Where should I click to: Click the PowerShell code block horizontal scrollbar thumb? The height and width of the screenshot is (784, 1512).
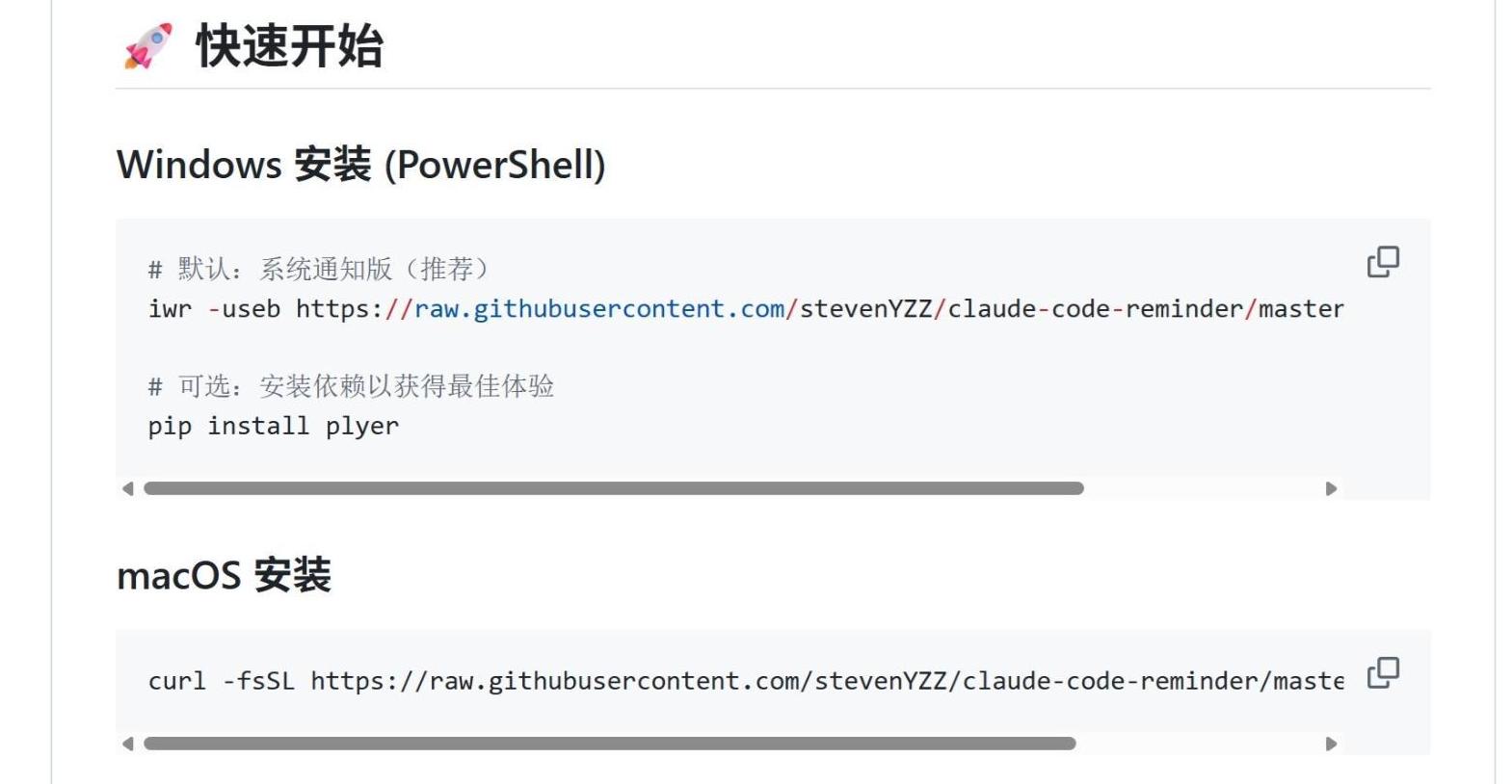[x=614, y=488]
